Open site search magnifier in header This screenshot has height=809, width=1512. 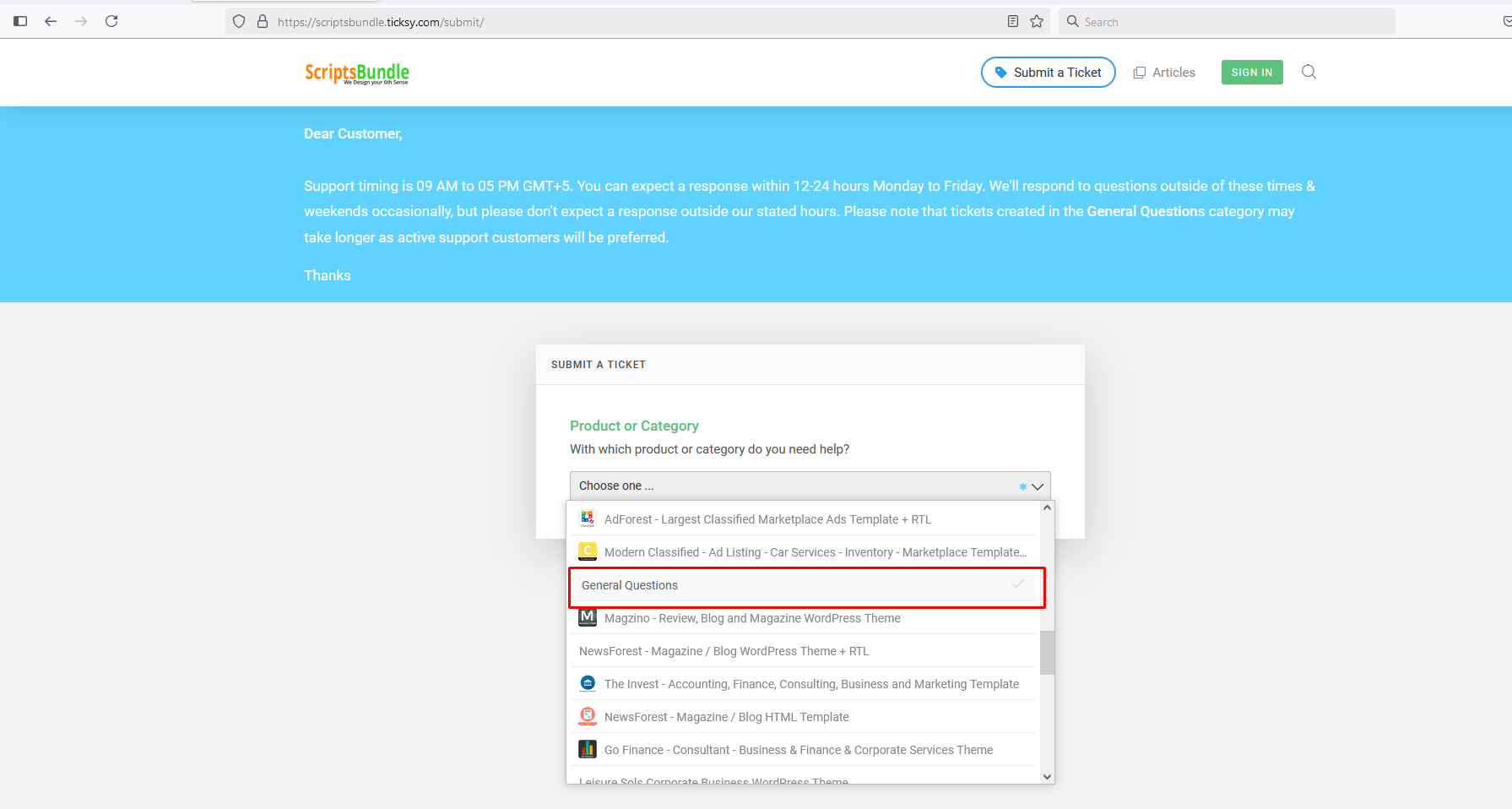click(x=1309, y=72)
